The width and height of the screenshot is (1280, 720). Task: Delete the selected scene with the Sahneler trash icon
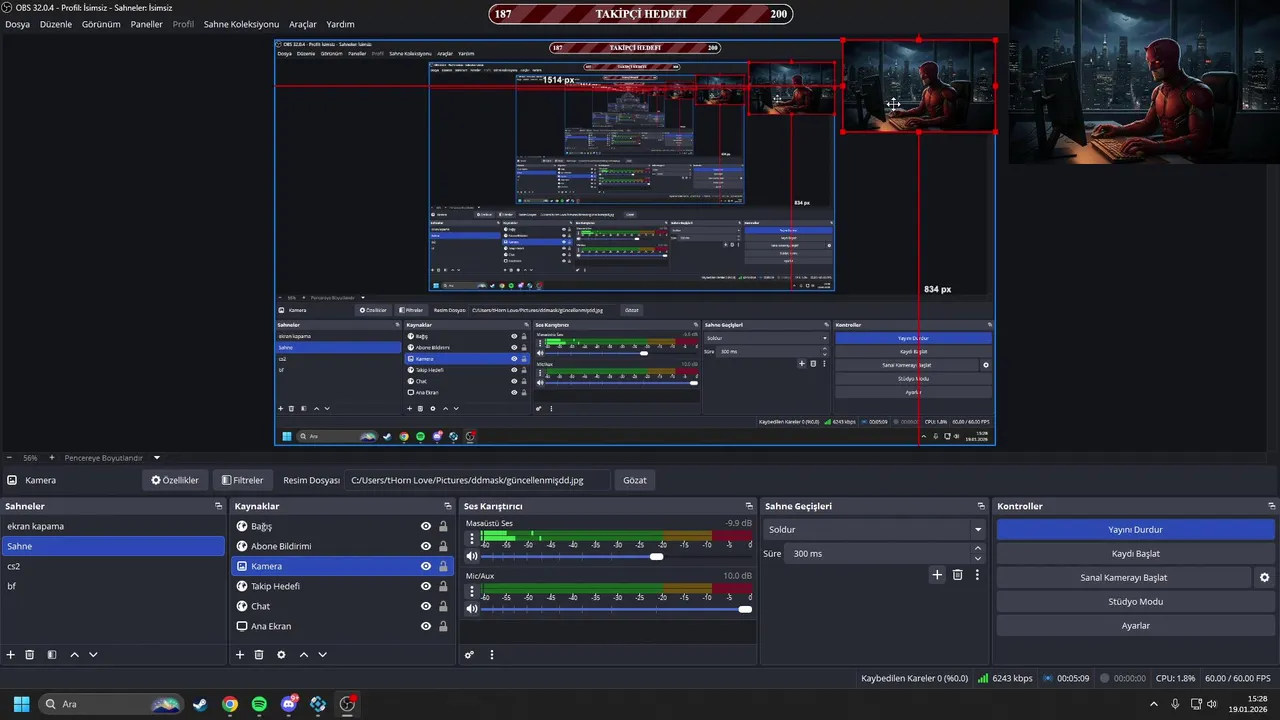click(x=30, y=655)
